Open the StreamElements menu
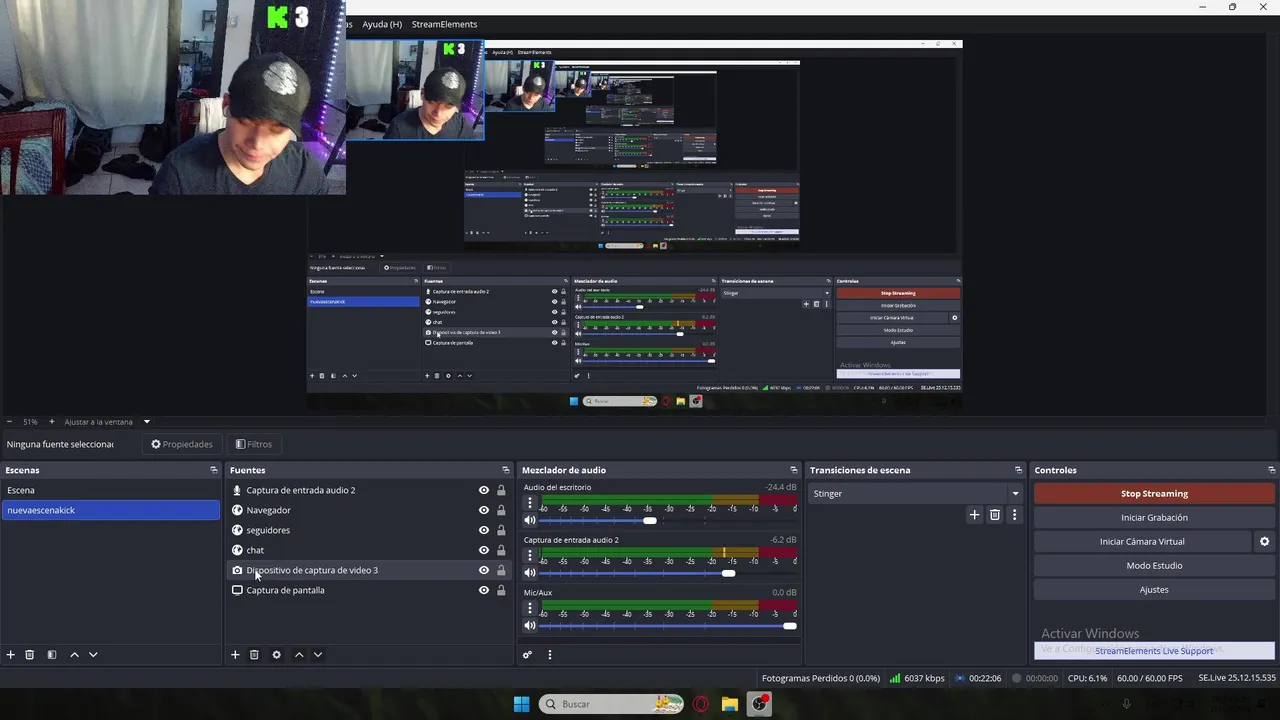 [x=444, y=24]
